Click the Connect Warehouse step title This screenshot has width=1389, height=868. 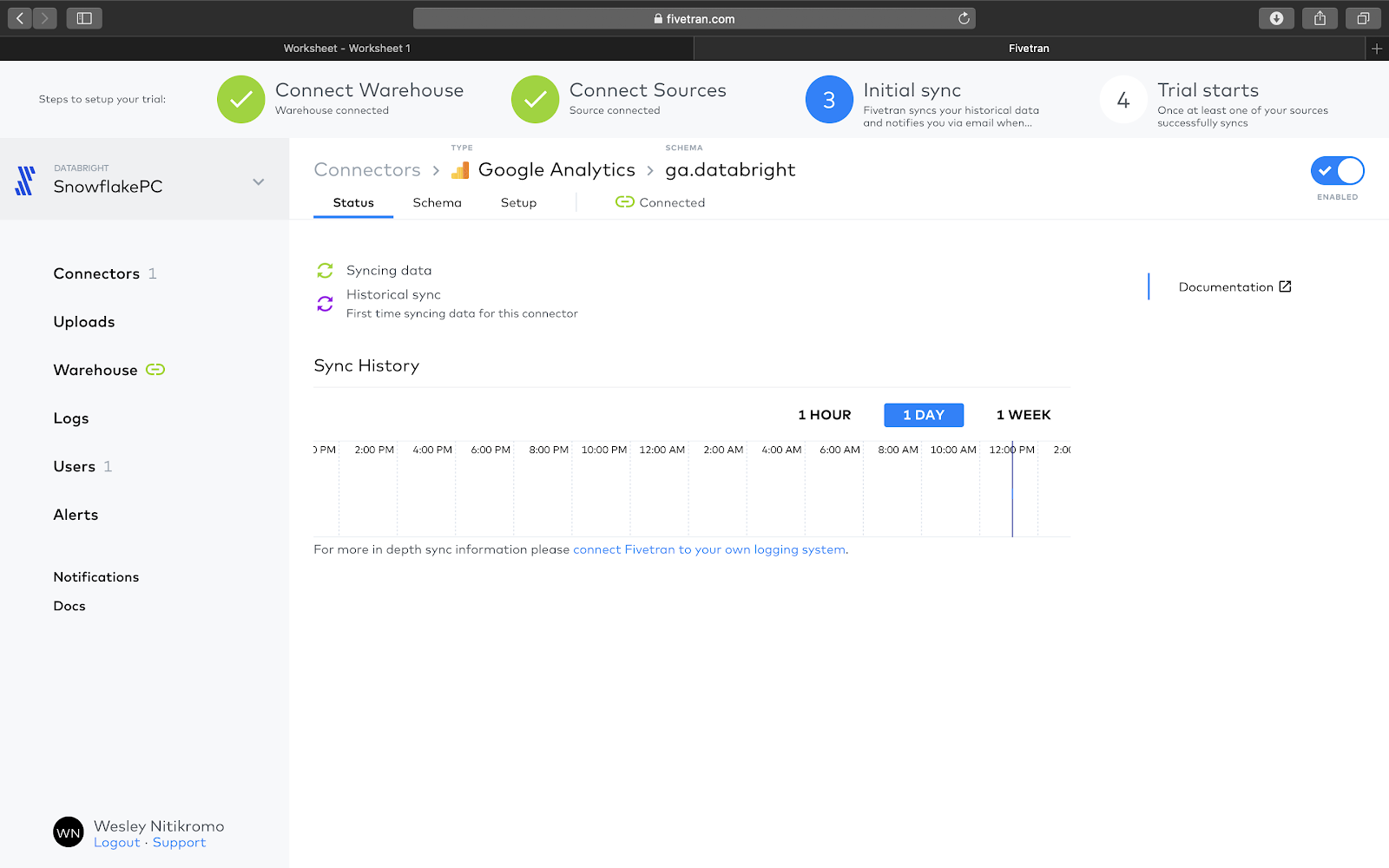[369, 90]
